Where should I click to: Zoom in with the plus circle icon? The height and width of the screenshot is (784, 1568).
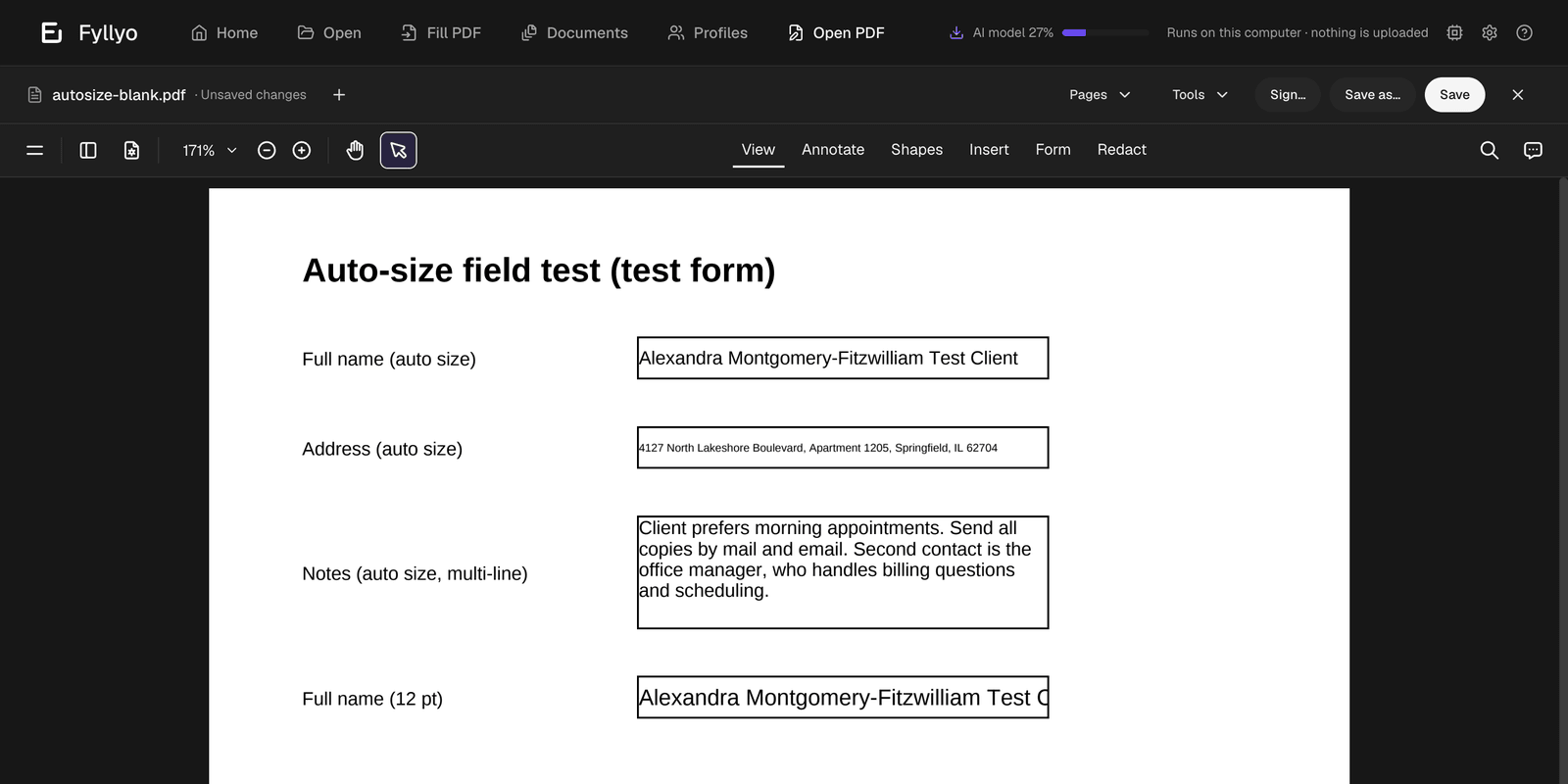[x=302, y=150]
